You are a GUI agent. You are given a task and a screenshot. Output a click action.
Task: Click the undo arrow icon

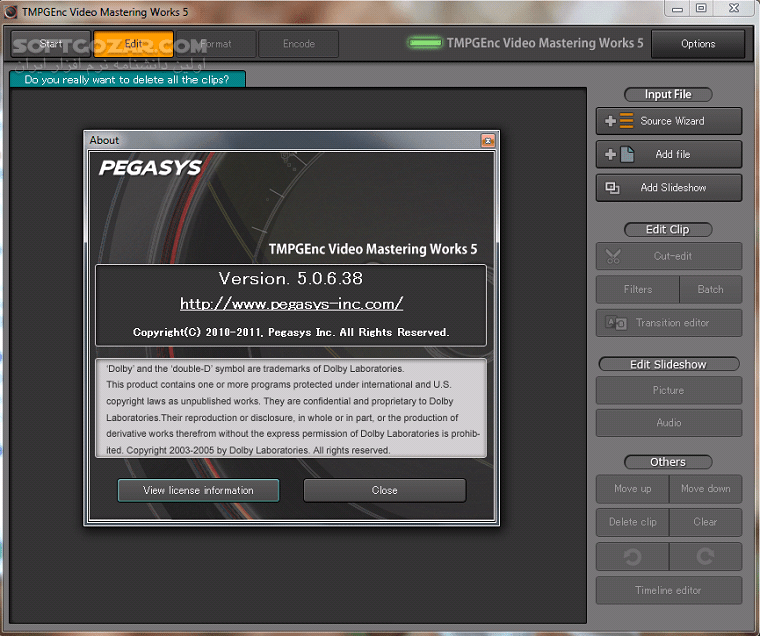(x=633, y=556)
